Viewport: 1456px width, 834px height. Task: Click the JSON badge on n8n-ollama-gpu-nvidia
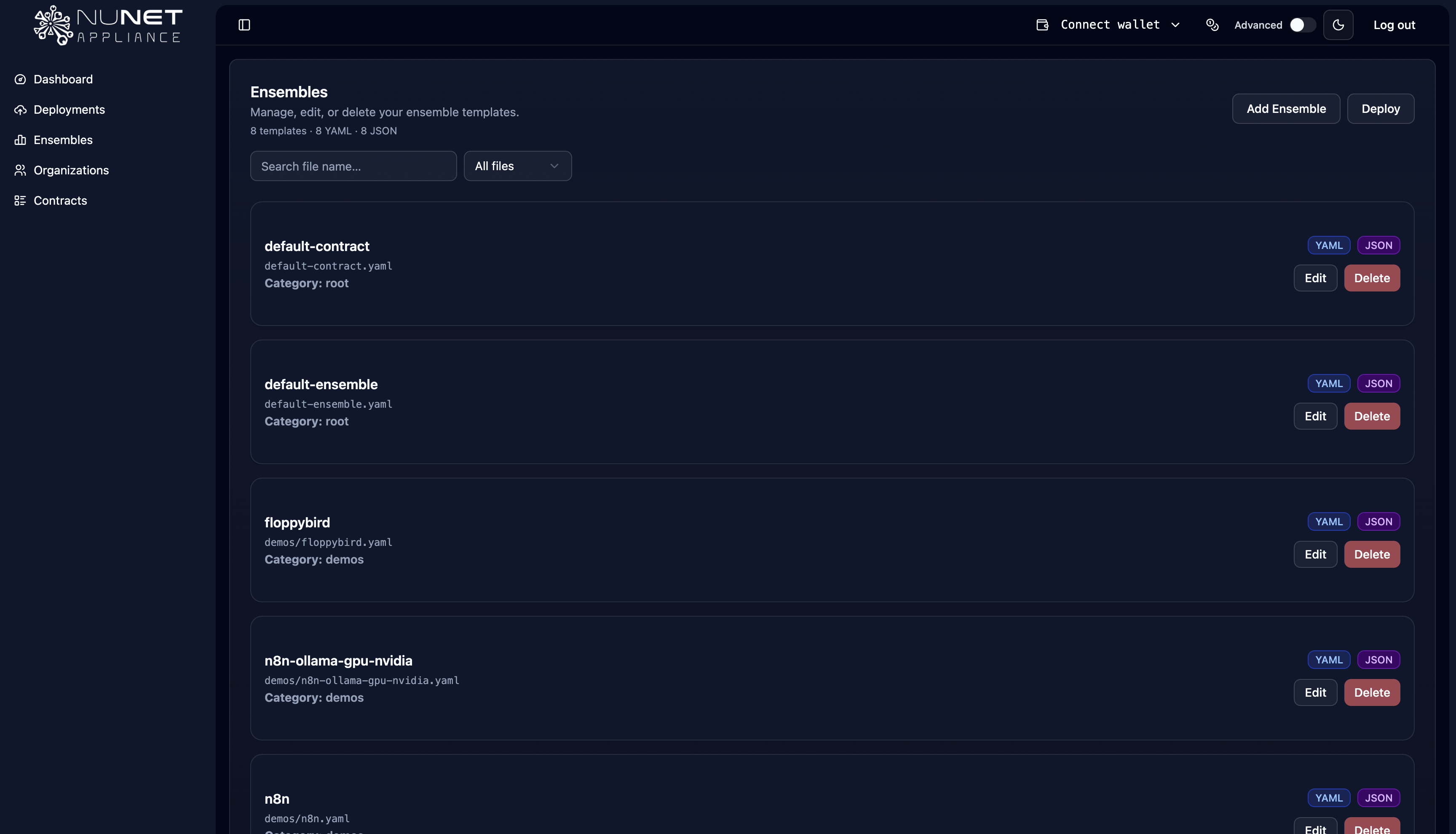click(1378, 660)
